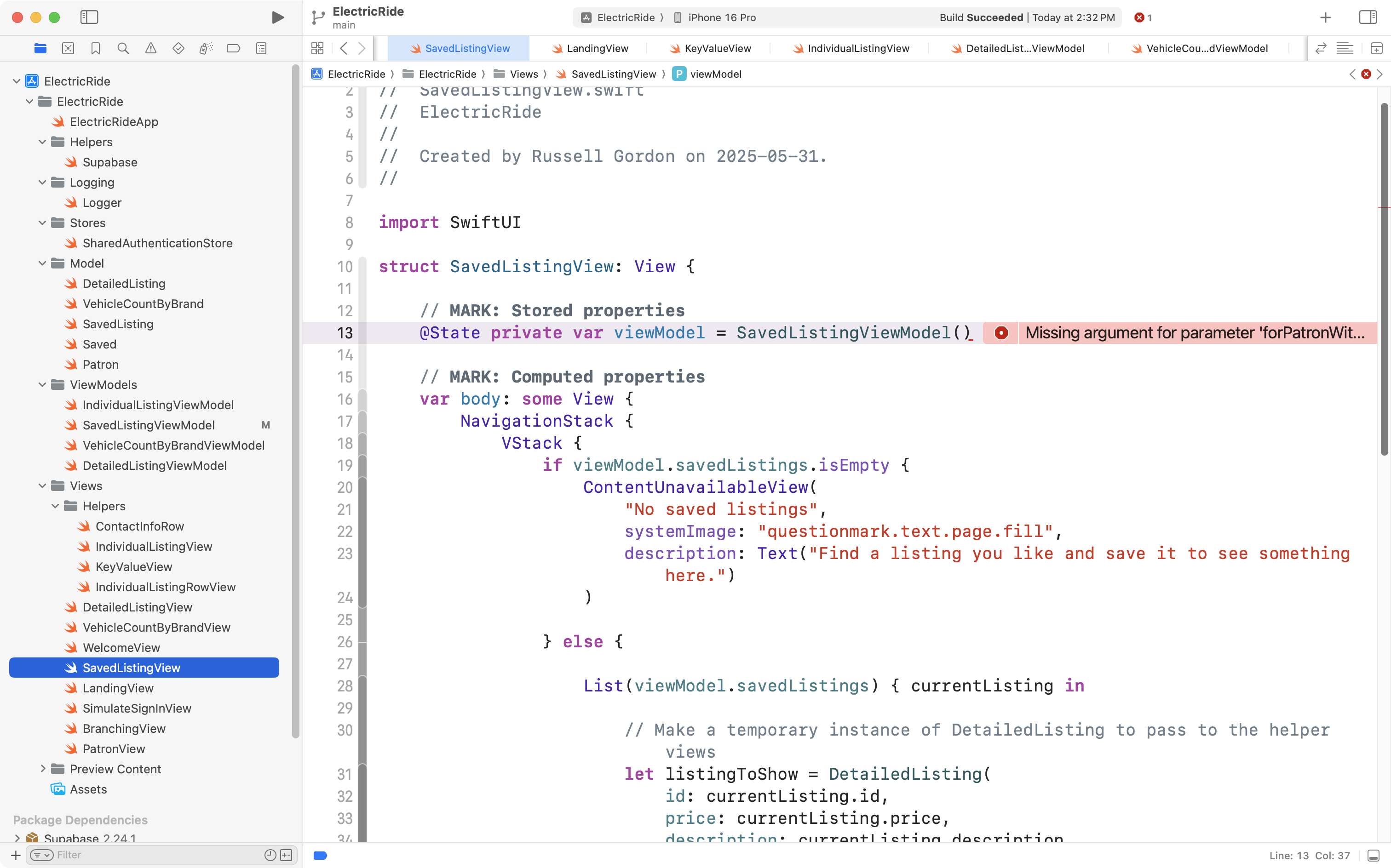Click the related items grid icon
1391x868 pixels.
317,48
